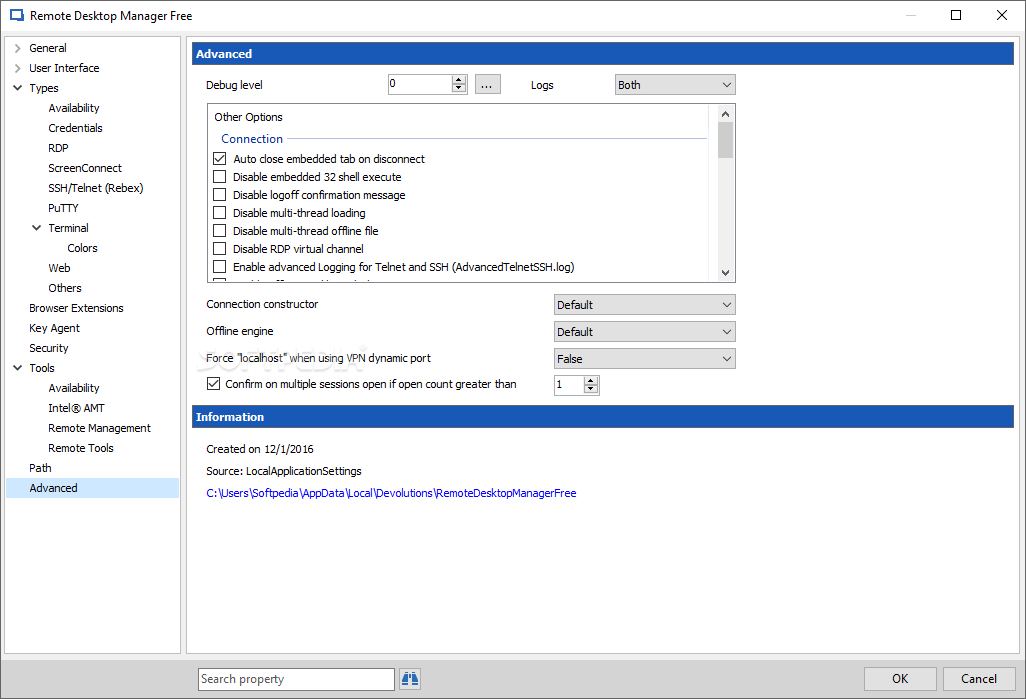Screen dimensions: 1026x699
Task: Open Security settings
Action: (x=49, y=348)
